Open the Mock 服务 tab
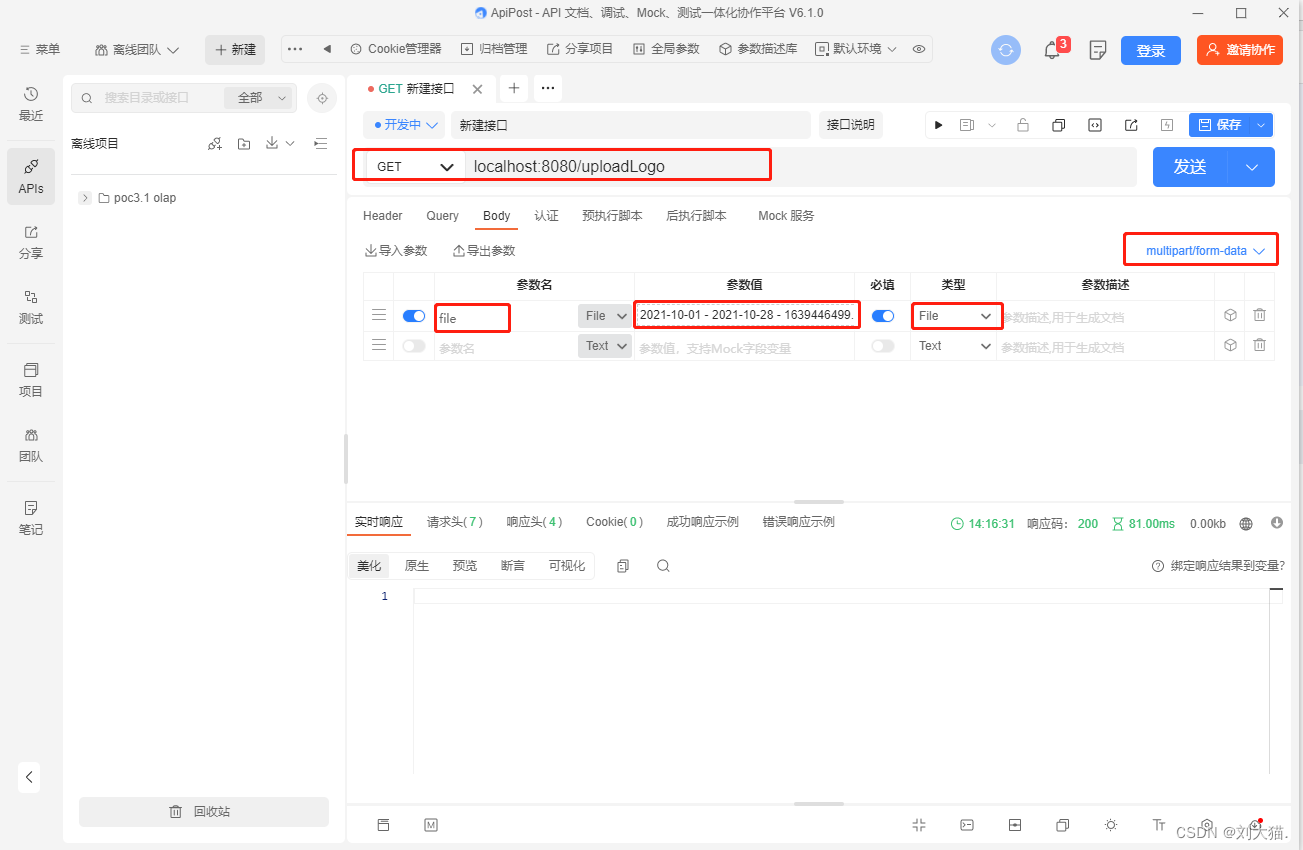The image size is (1303, 850). (785, 215)
